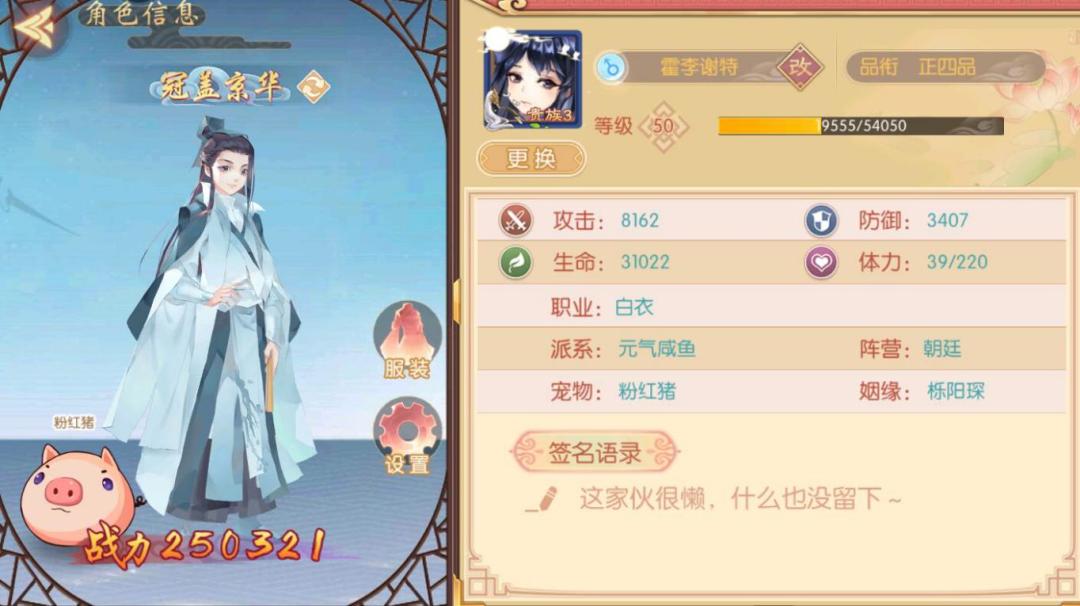Click the crossed swords attack icon

516,220
